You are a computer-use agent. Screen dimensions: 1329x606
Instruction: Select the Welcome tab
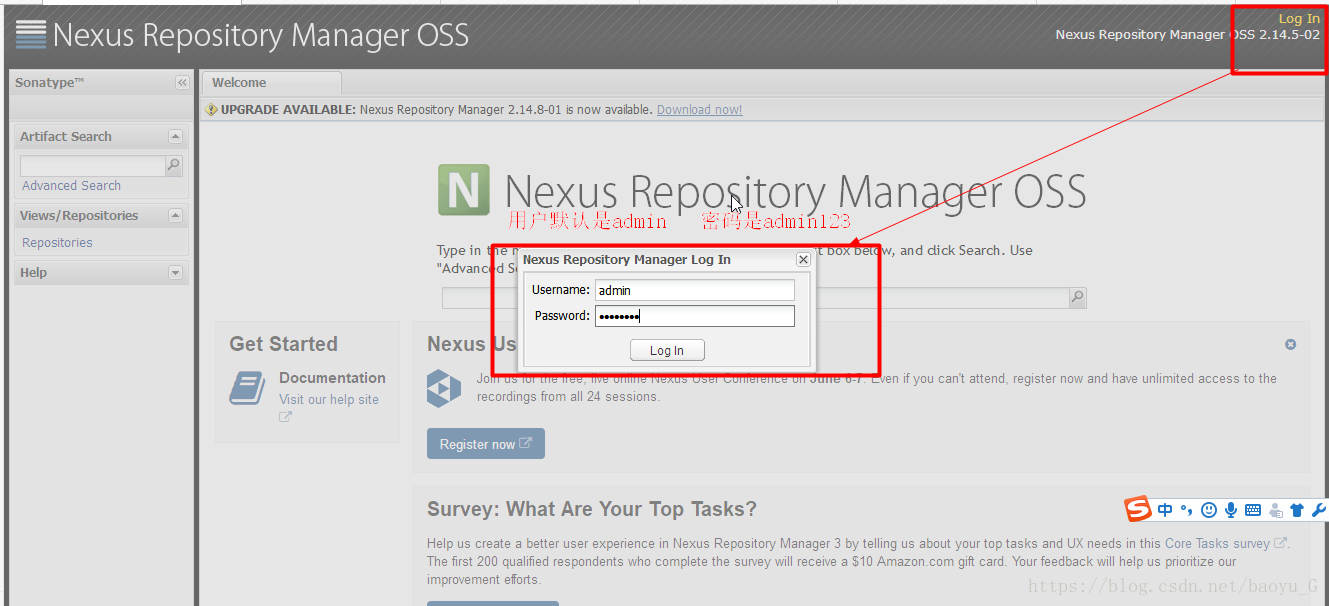pos(271,83)
